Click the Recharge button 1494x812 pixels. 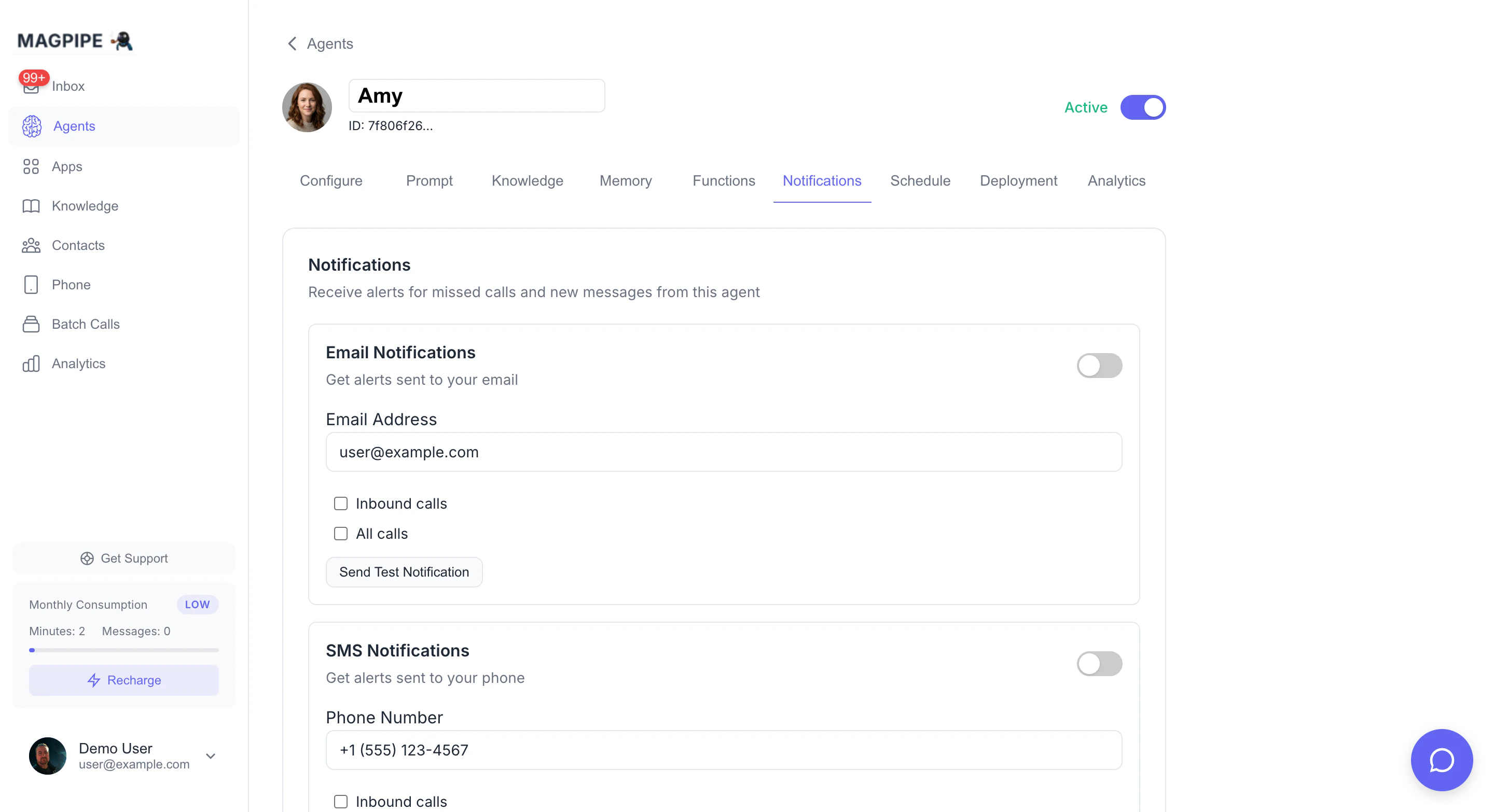[123, 680]
